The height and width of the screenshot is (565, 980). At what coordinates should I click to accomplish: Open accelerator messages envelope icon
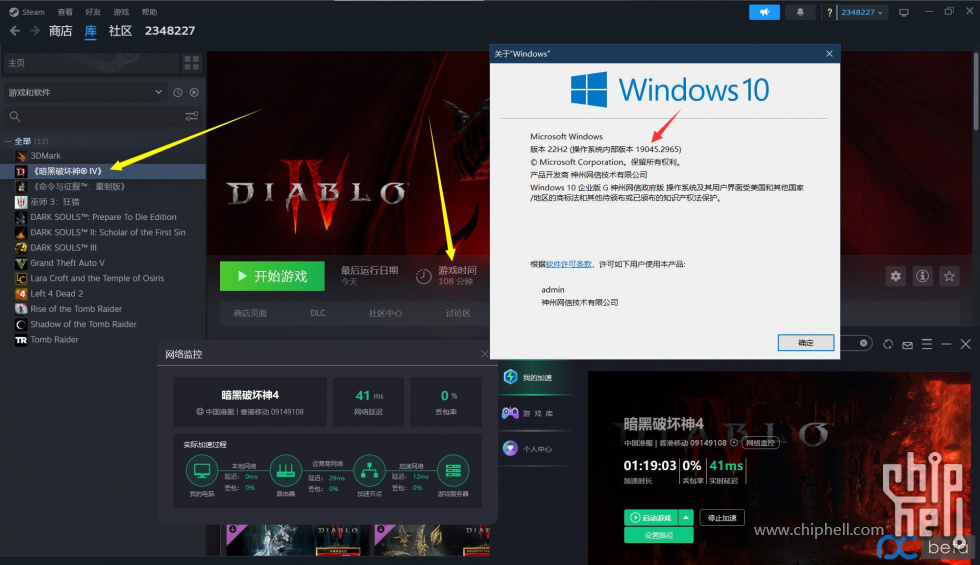[908, 344]
